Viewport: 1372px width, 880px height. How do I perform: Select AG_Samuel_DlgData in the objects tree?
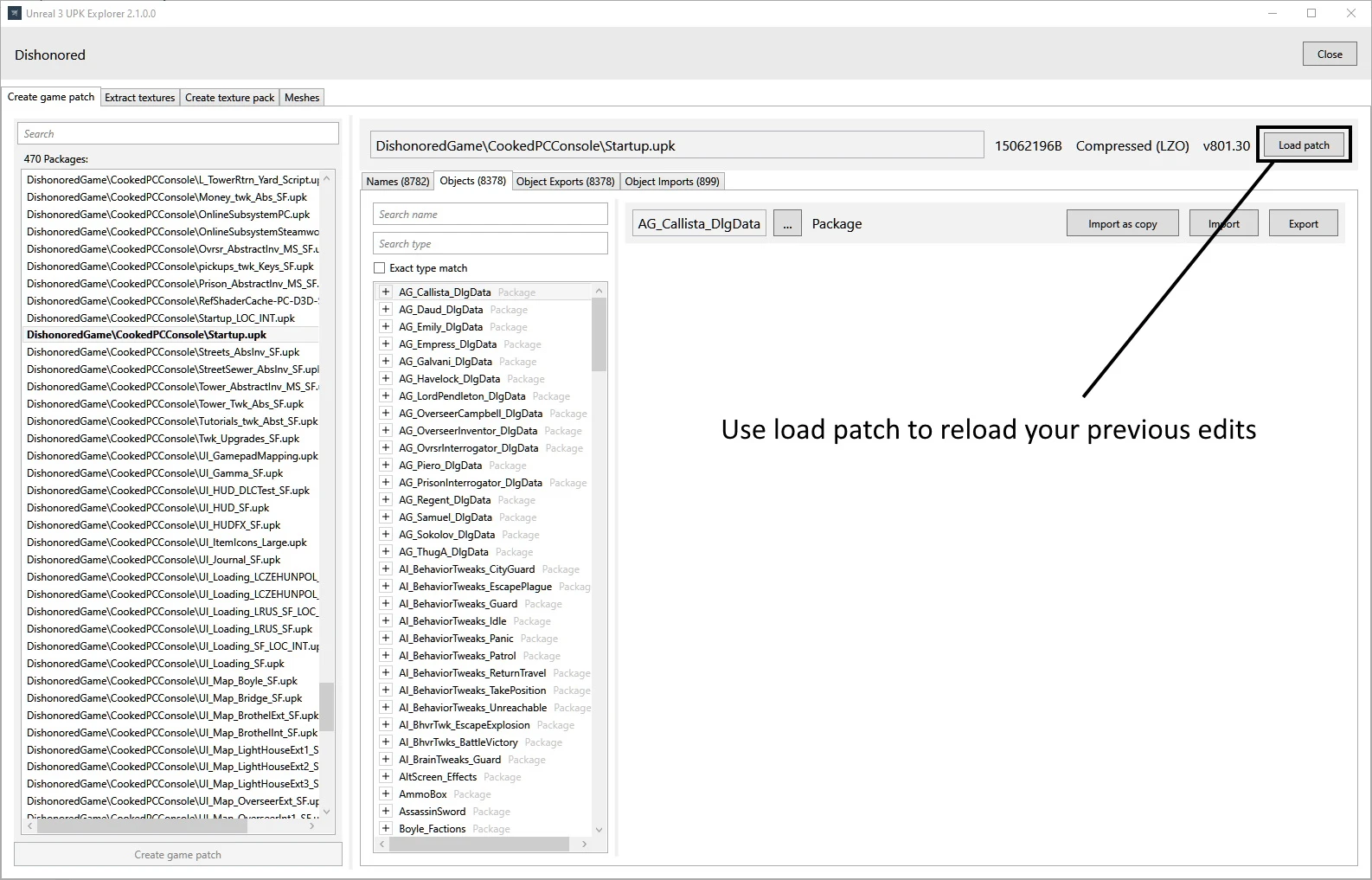click(445, 517)
